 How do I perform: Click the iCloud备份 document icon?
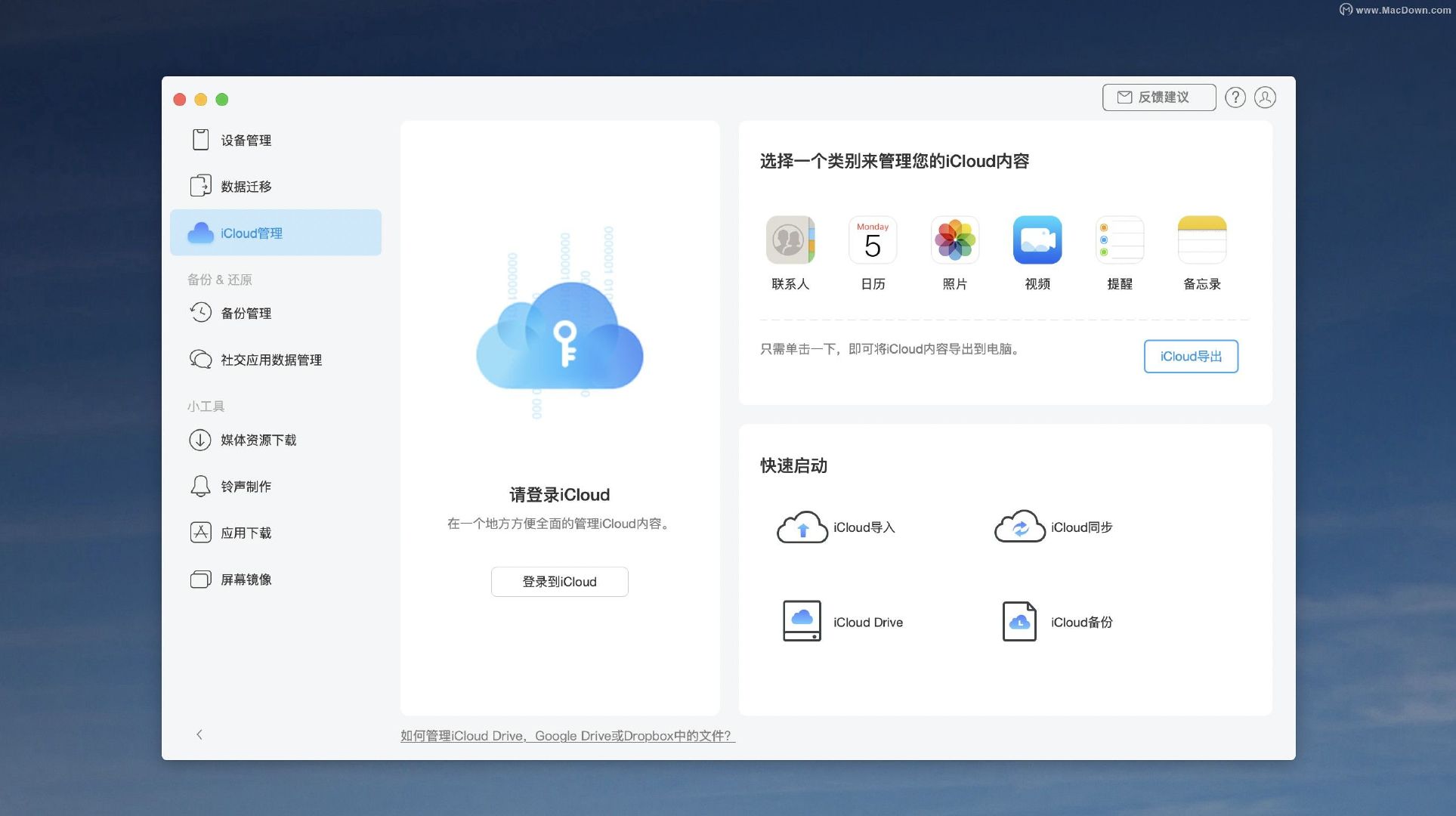click(1019, 621)
